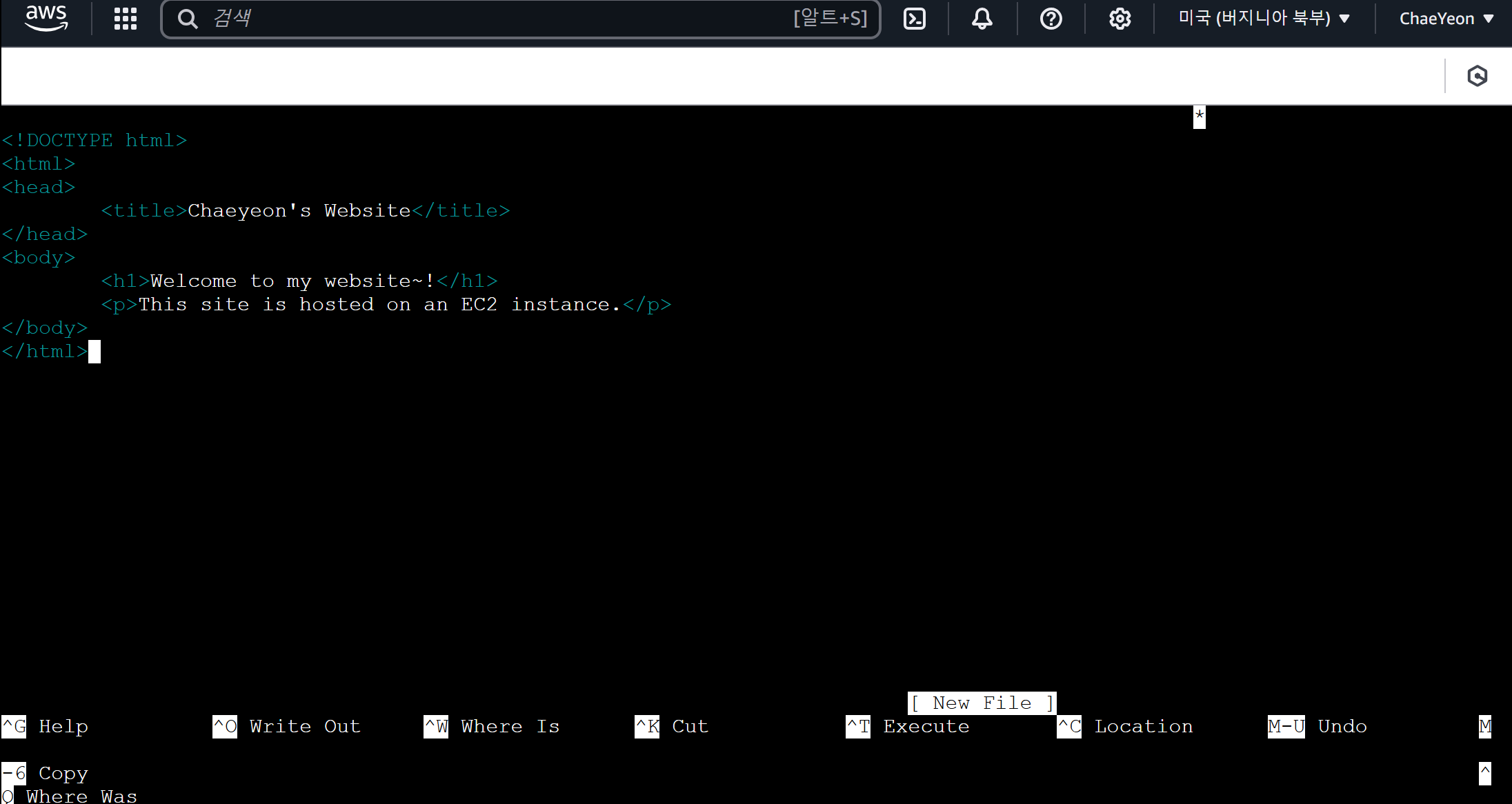Open the services grid menu

[x=125, y=19]
